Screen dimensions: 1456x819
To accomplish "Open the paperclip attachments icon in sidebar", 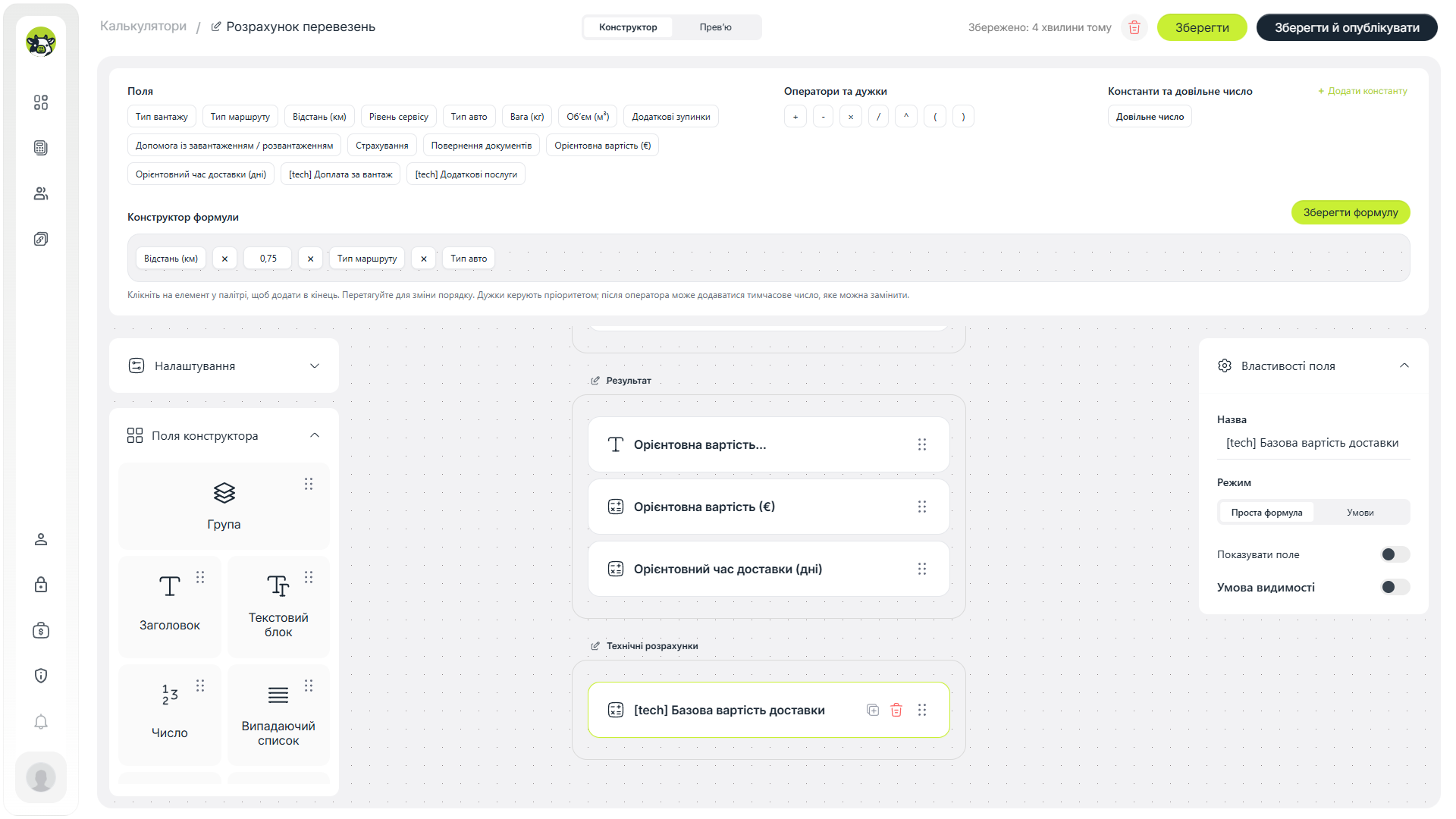I will coord(41,239).
